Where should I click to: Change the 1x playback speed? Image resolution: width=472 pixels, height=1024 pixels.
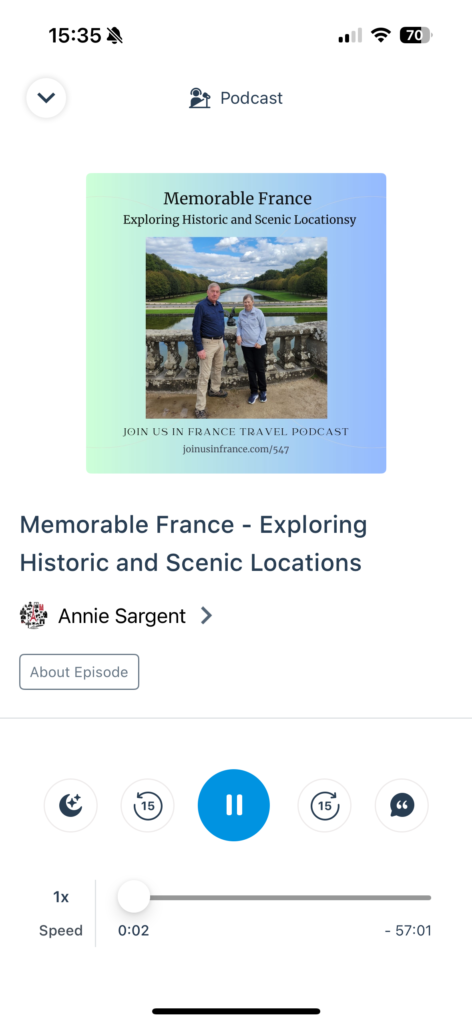click(x=61, y=897)
